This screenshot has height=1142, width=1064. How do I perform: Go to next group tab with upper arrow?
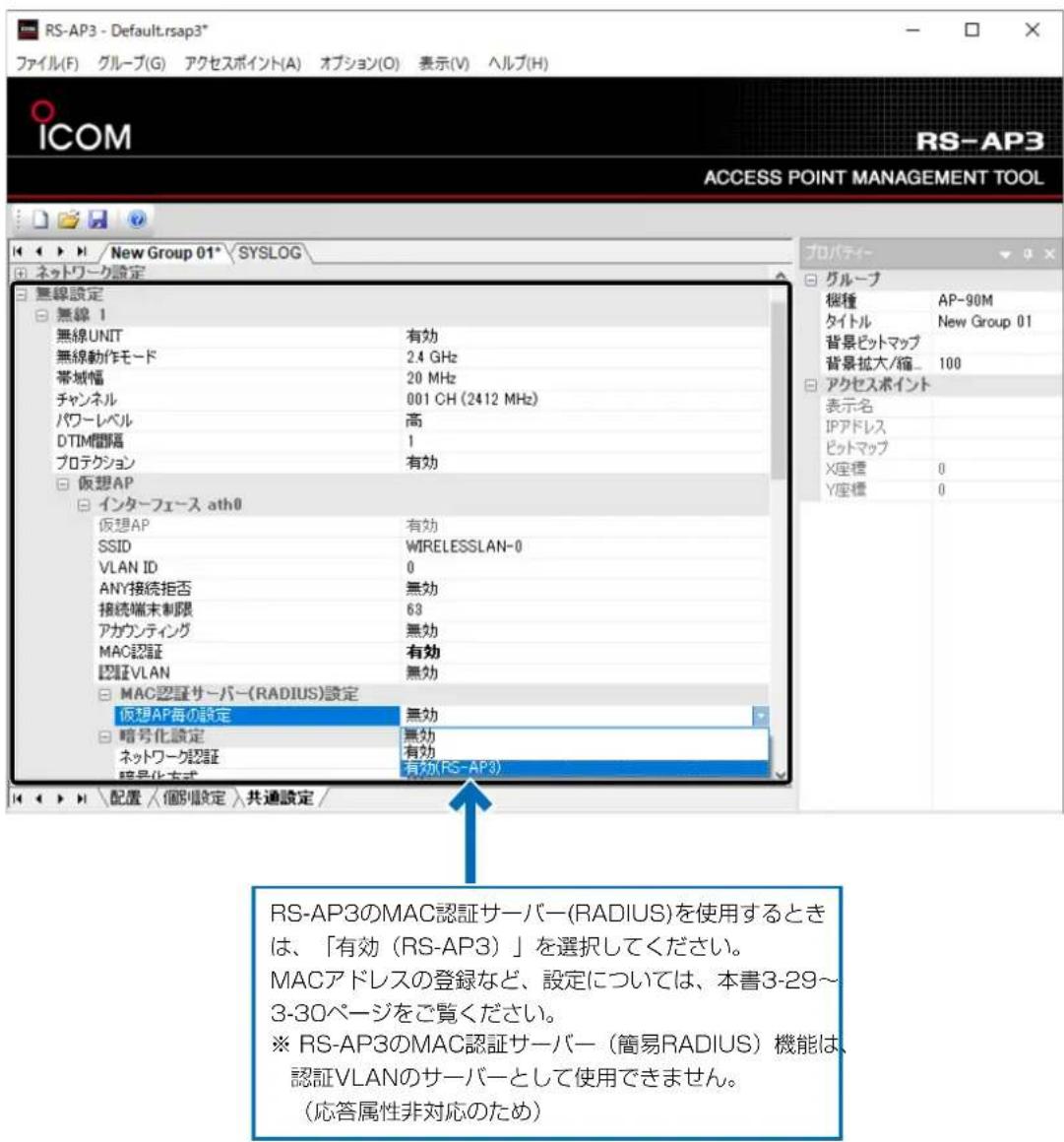coord(60,252)
